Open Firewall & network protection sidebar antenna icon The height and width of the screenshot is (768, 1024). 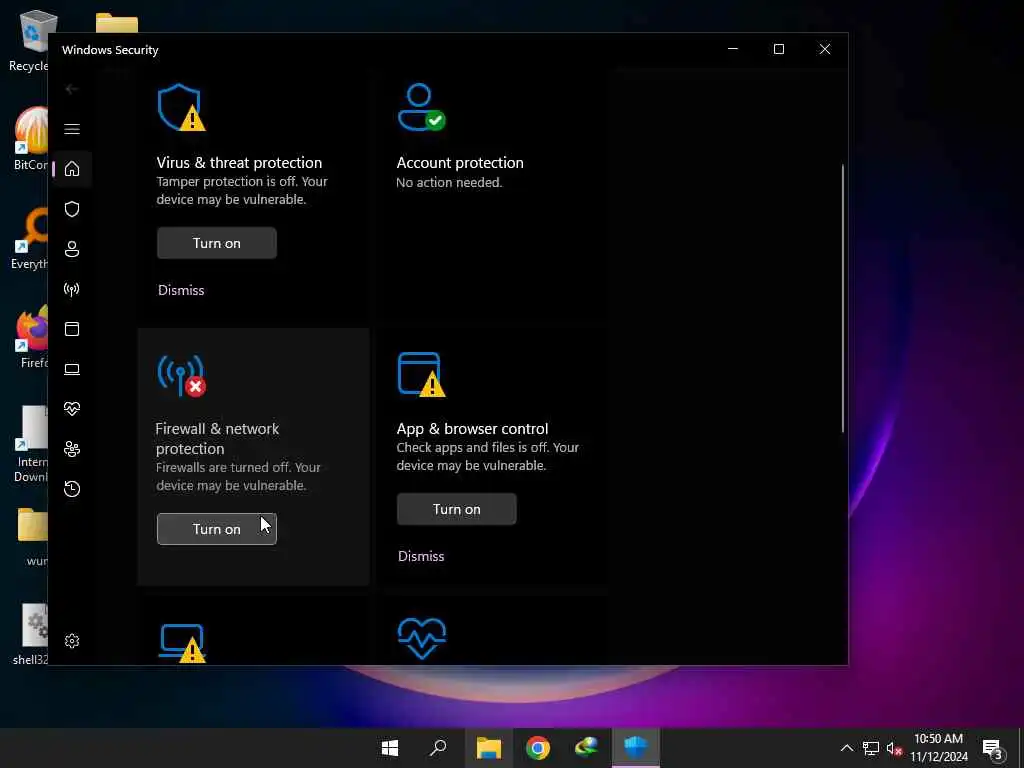[x=72, y=289]
